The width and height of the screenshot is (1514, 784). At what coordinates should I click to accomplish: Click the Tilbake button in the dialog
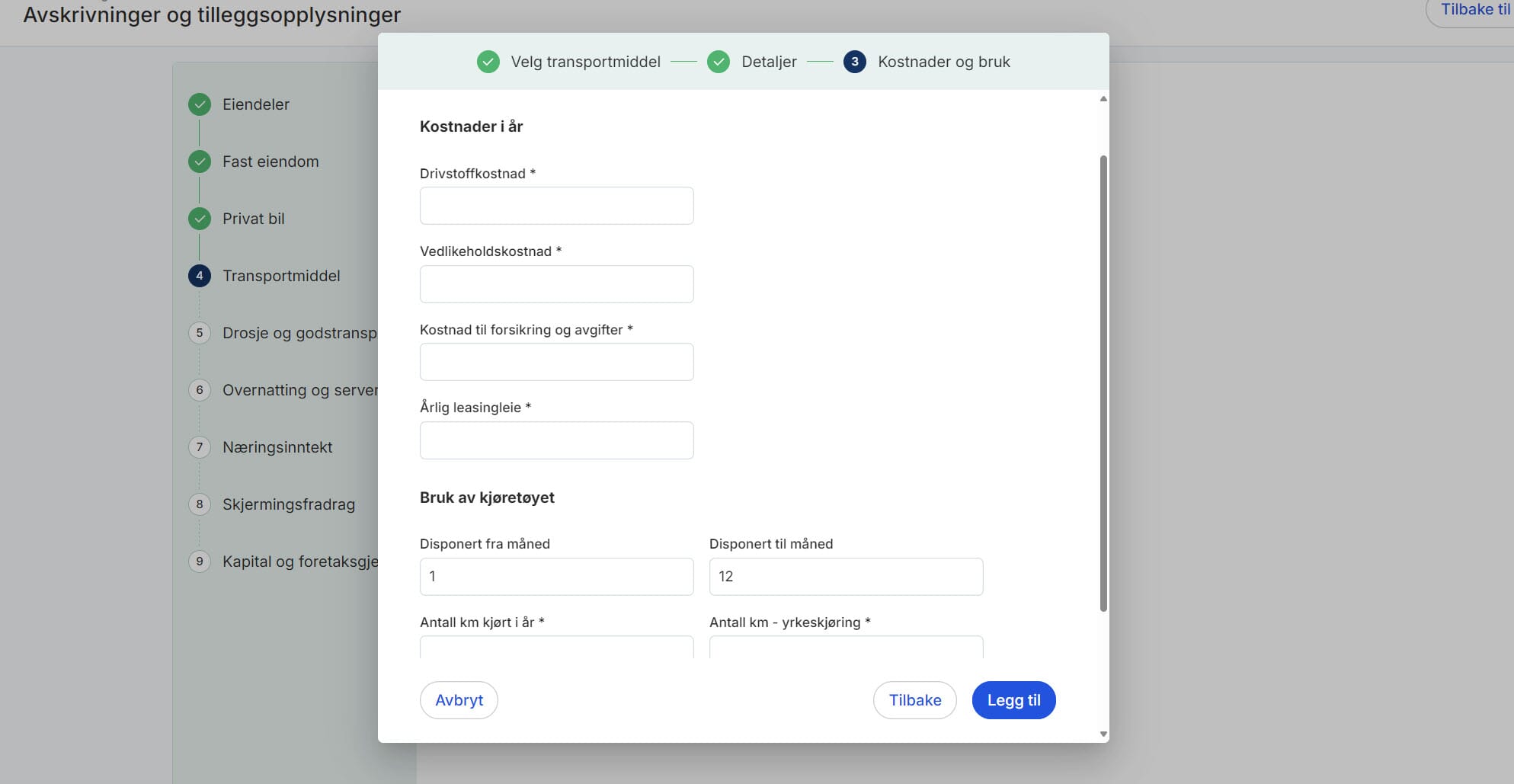pyautogui.click(x=914, y=699)
